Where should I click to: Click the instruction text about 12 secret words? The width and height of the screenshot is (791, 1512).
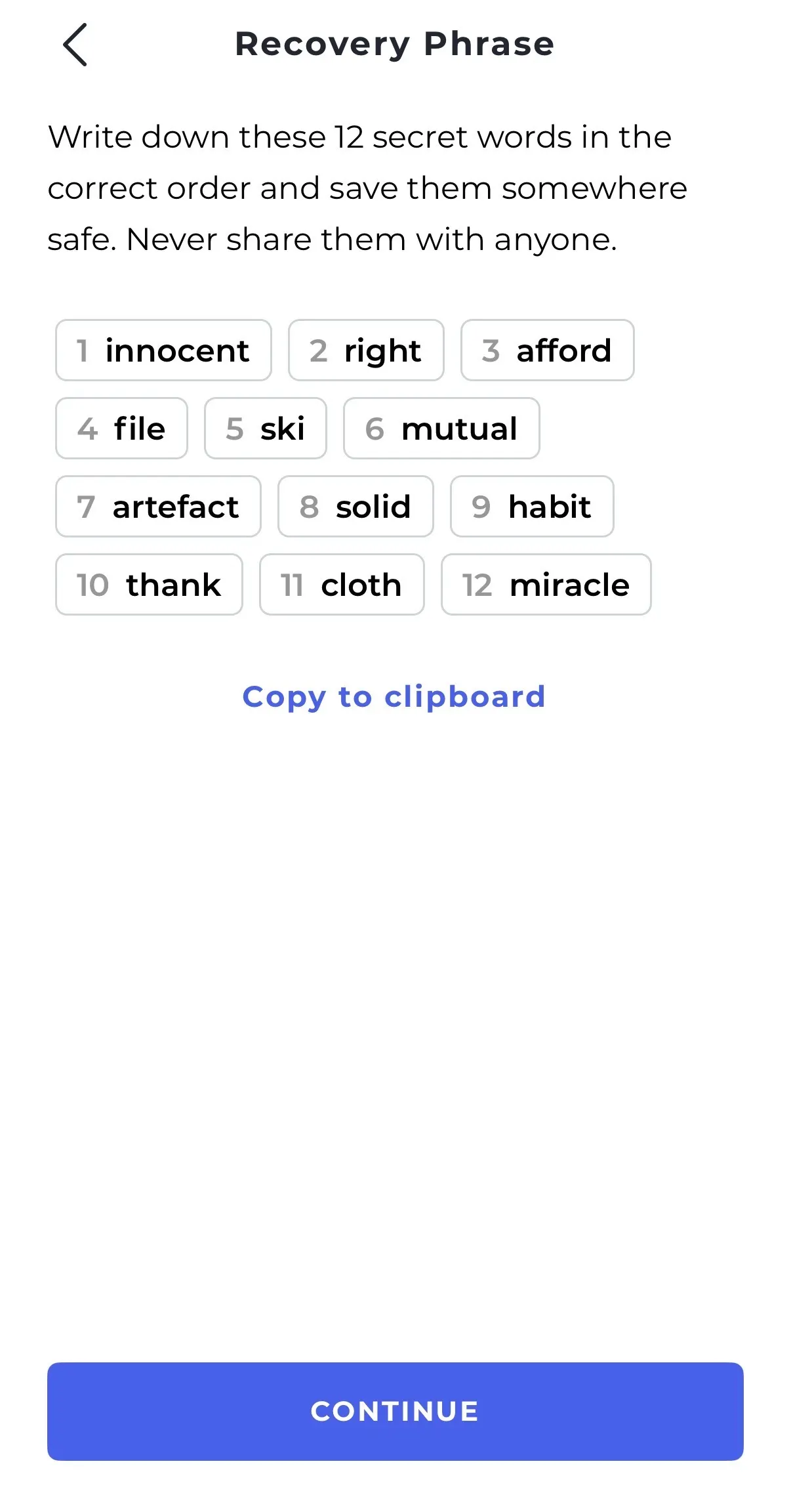click(367, 188)
